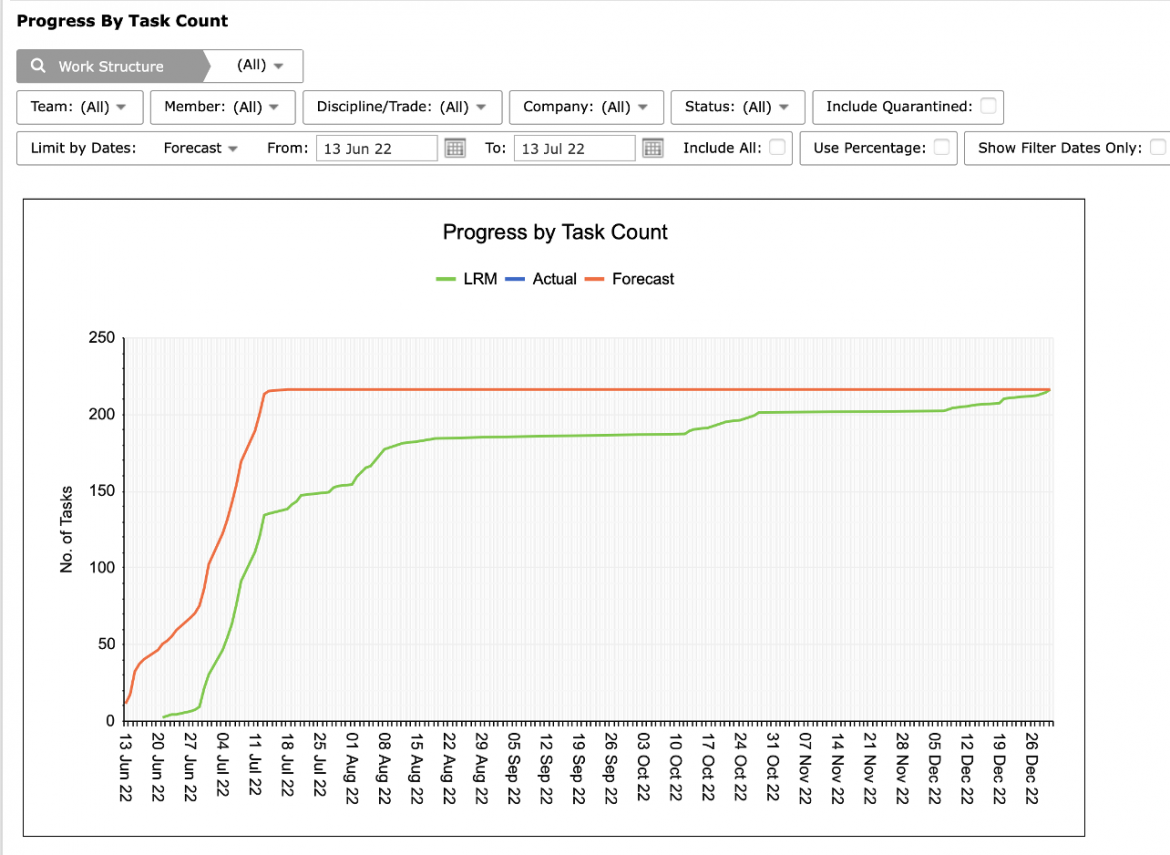Open the To date calendar picker
This screenshot has width=1170, height=855.
(652, 148)
